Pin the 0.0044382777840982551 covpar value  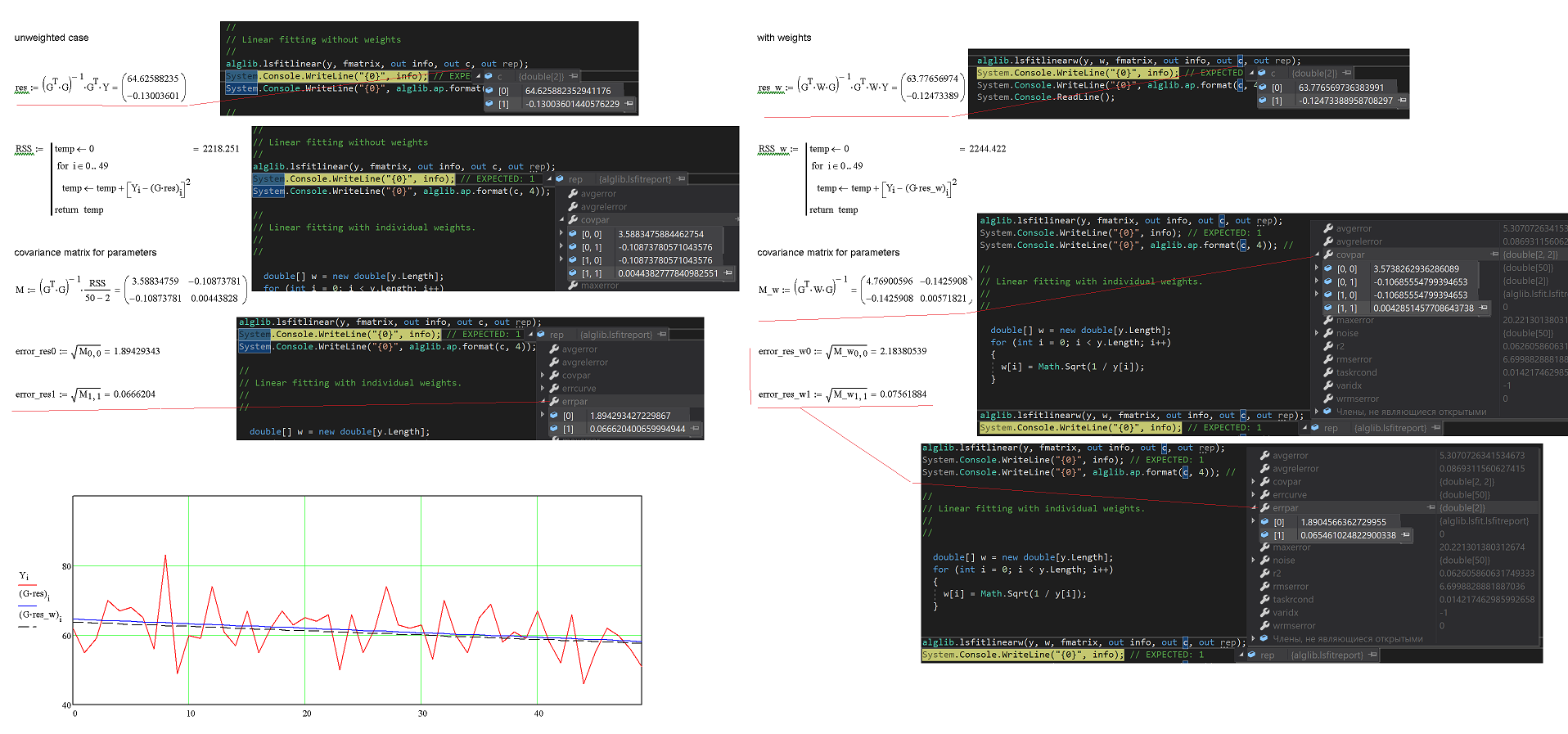[x=727, y=273]
